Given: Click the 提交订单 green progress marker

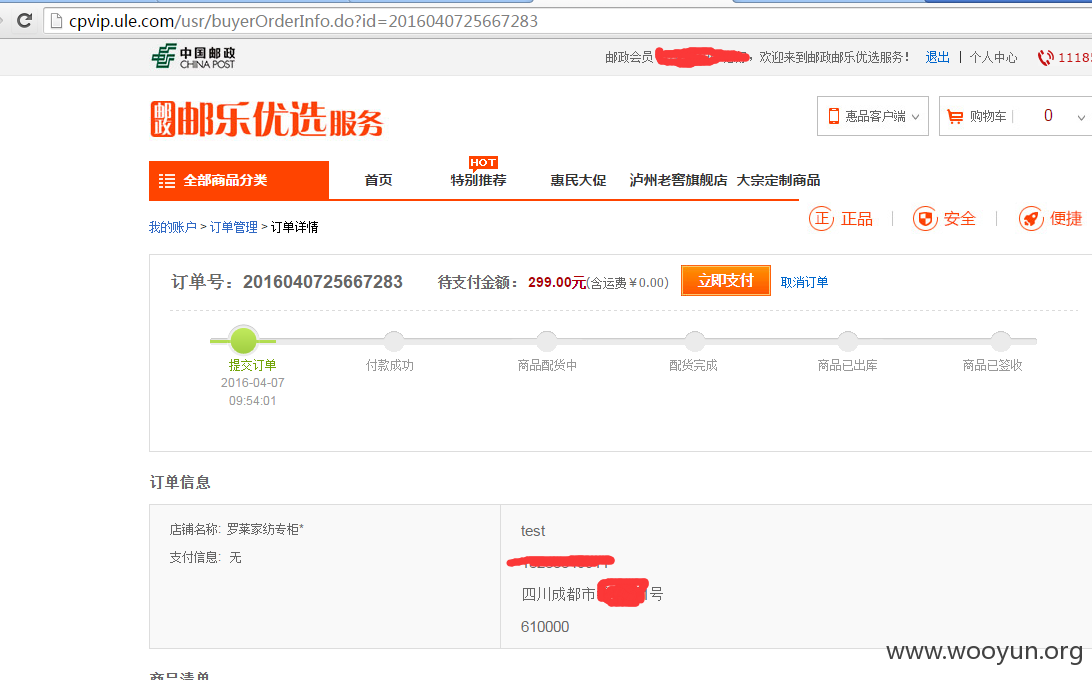Looking at the screenshot, I should tap(244, 341).
